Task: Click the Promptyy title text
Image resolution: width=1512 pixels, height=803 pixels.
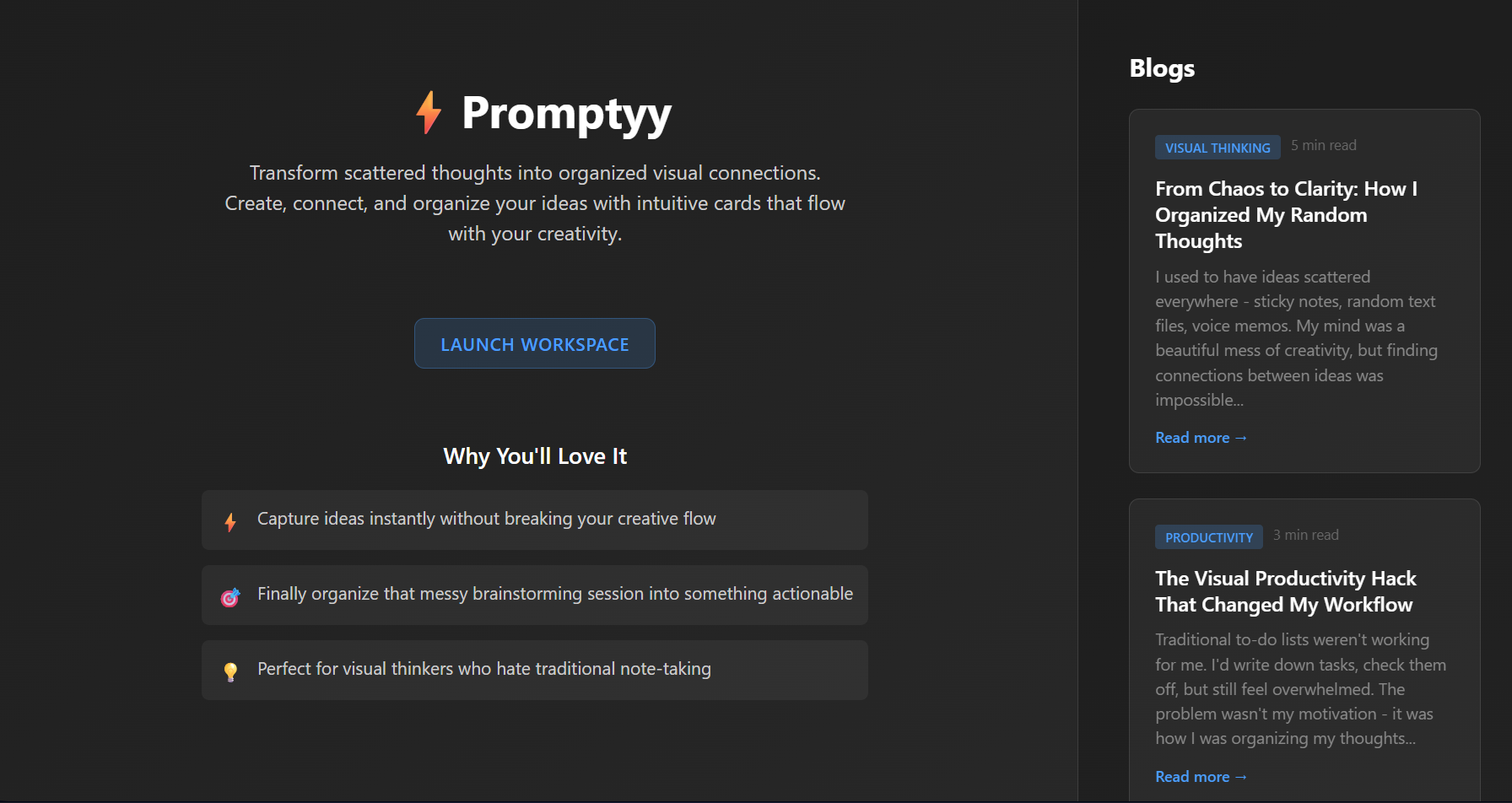Action: pyautogui.click(x=566, y=114)
